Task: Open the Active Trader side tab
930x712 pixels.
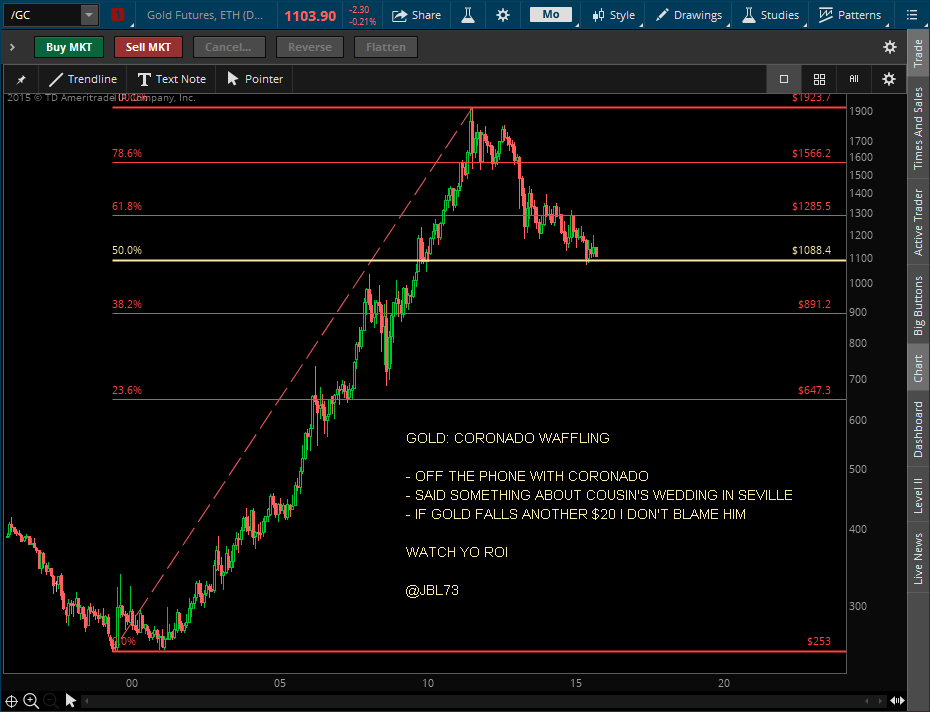Action: pyautogui.click(x=918, y=221)
